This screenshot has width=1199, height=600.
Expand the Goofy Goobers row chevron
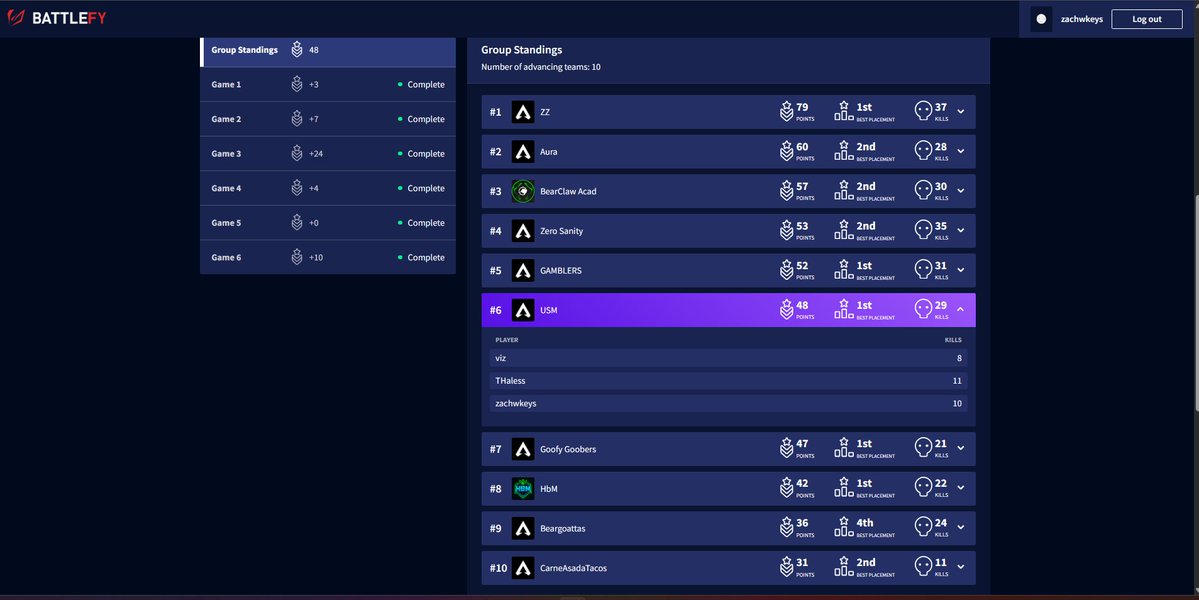click(960, 449)
